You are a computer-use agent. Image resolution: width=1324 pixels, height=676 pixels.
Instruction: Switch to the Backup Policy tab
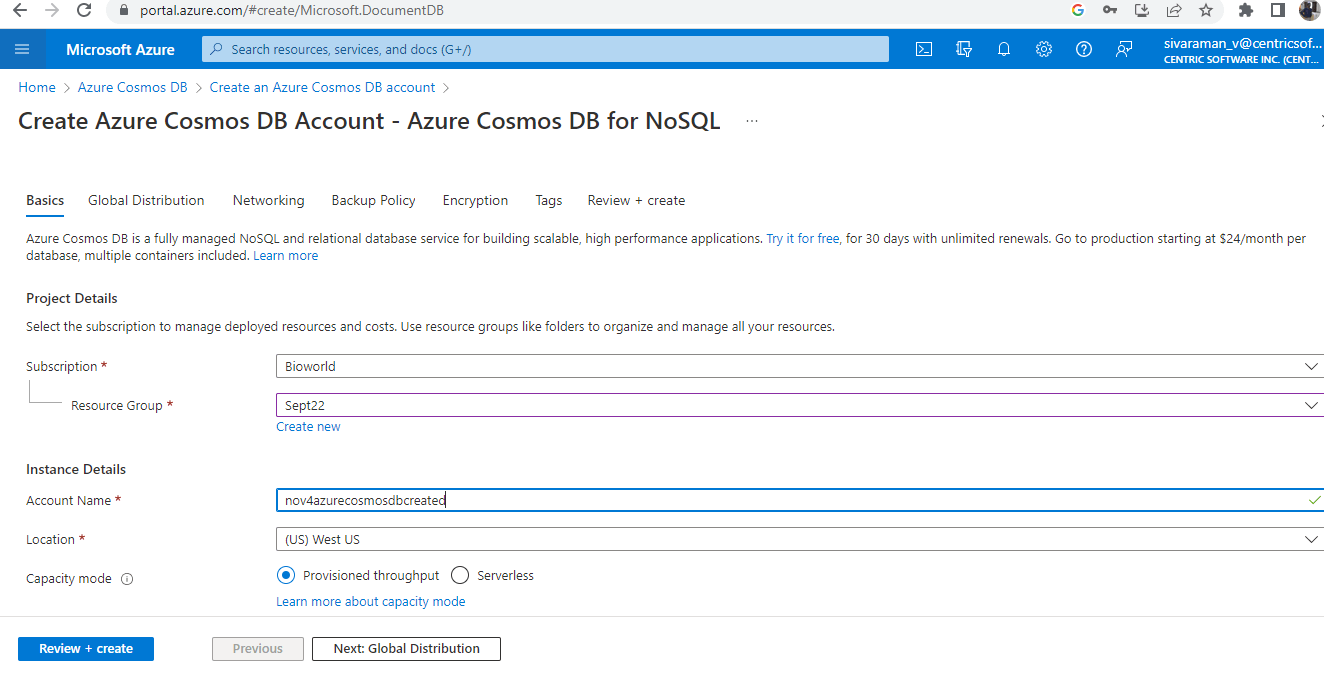(x=373, y=200)
